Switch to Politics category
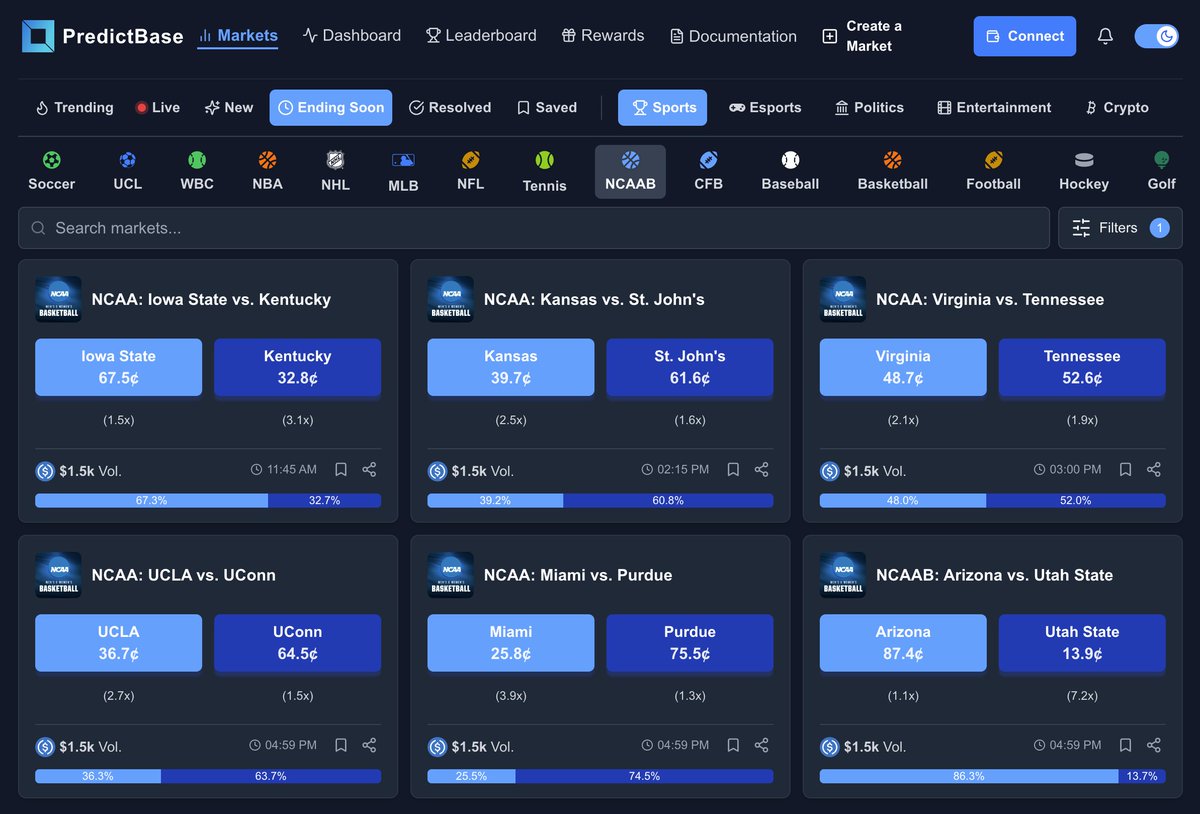 point(869,107)
